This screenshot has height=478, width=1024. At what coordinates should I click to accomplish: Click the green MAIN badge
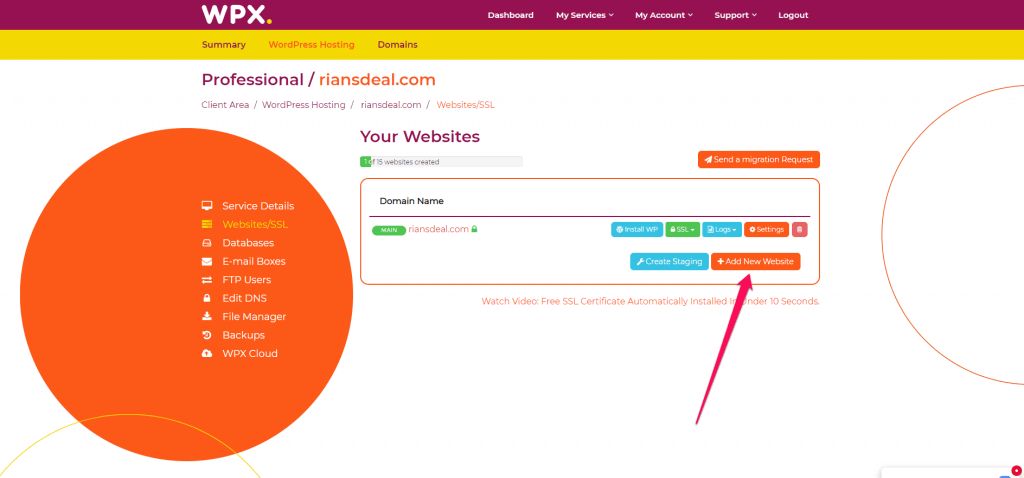389,231
